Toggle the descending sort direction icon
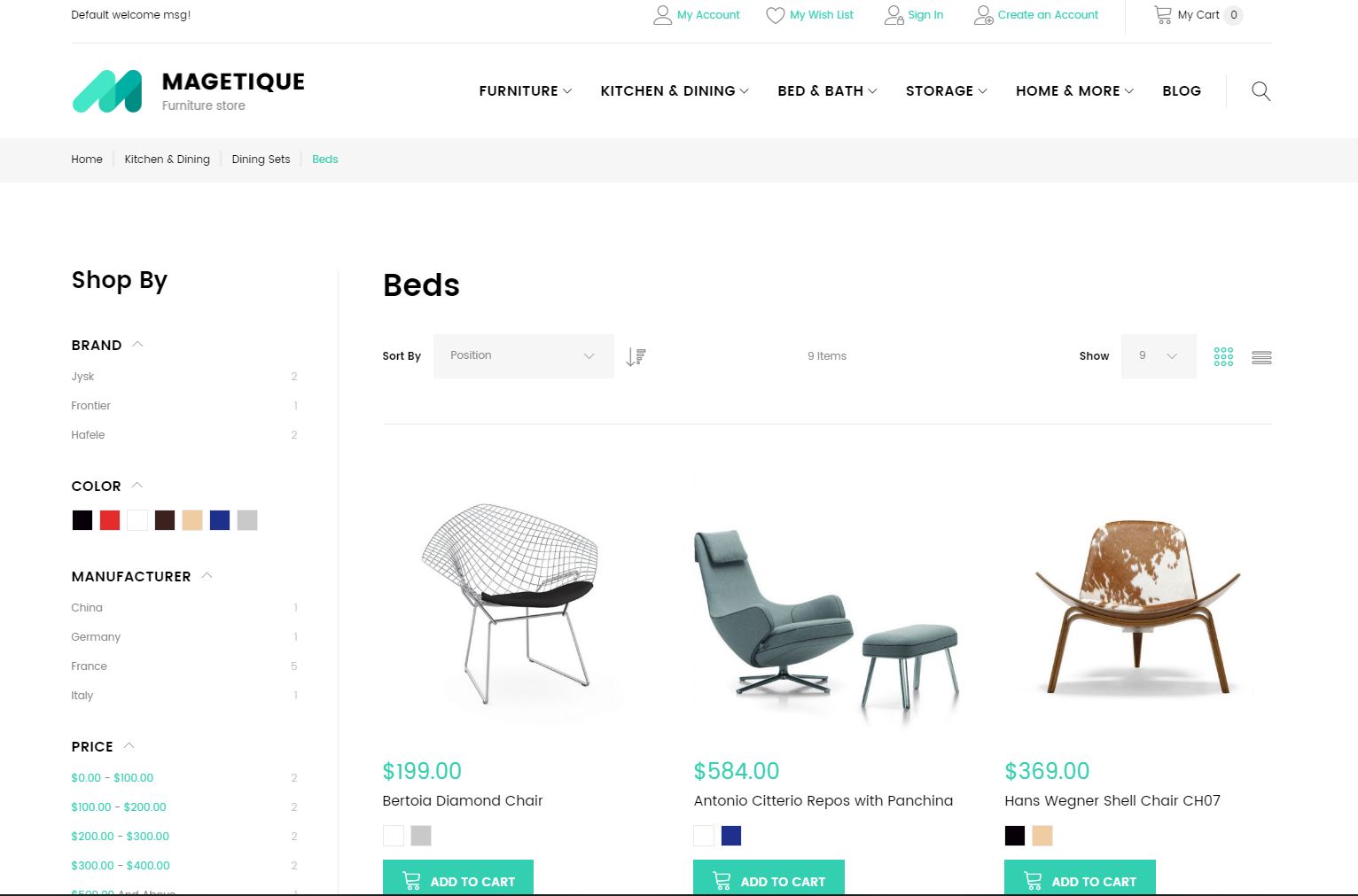Screen dimensions: 1358x896 coord(636,356)
